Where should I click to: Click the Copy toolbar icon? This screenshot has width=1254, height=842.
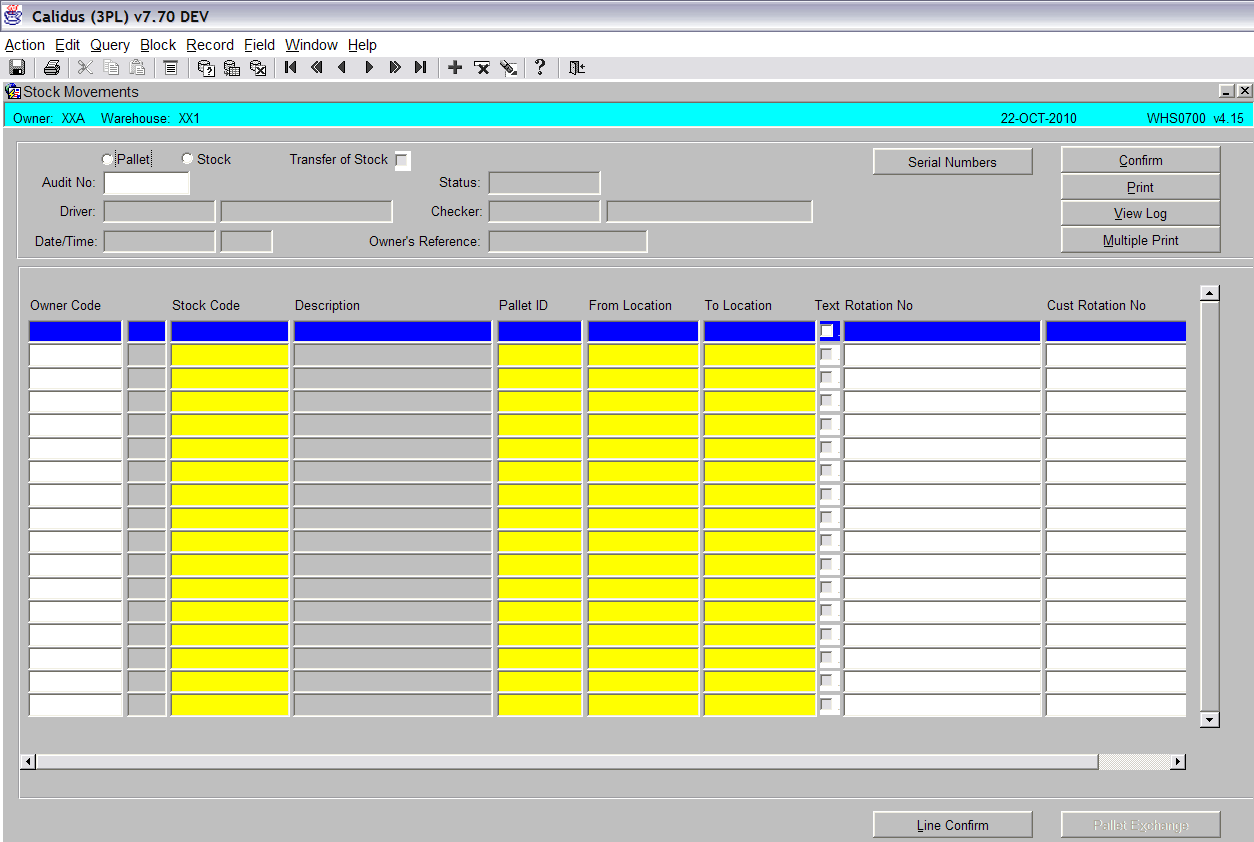click(x=111, y=67)
